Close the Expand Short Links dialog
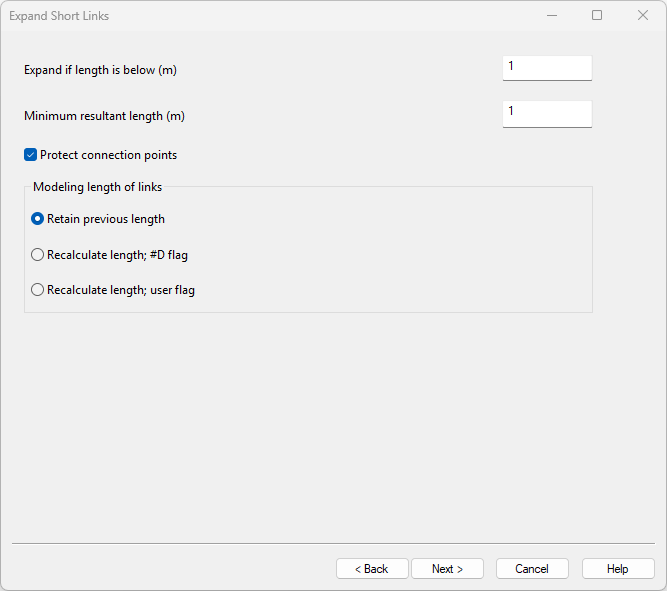 (x=643, y=15)
